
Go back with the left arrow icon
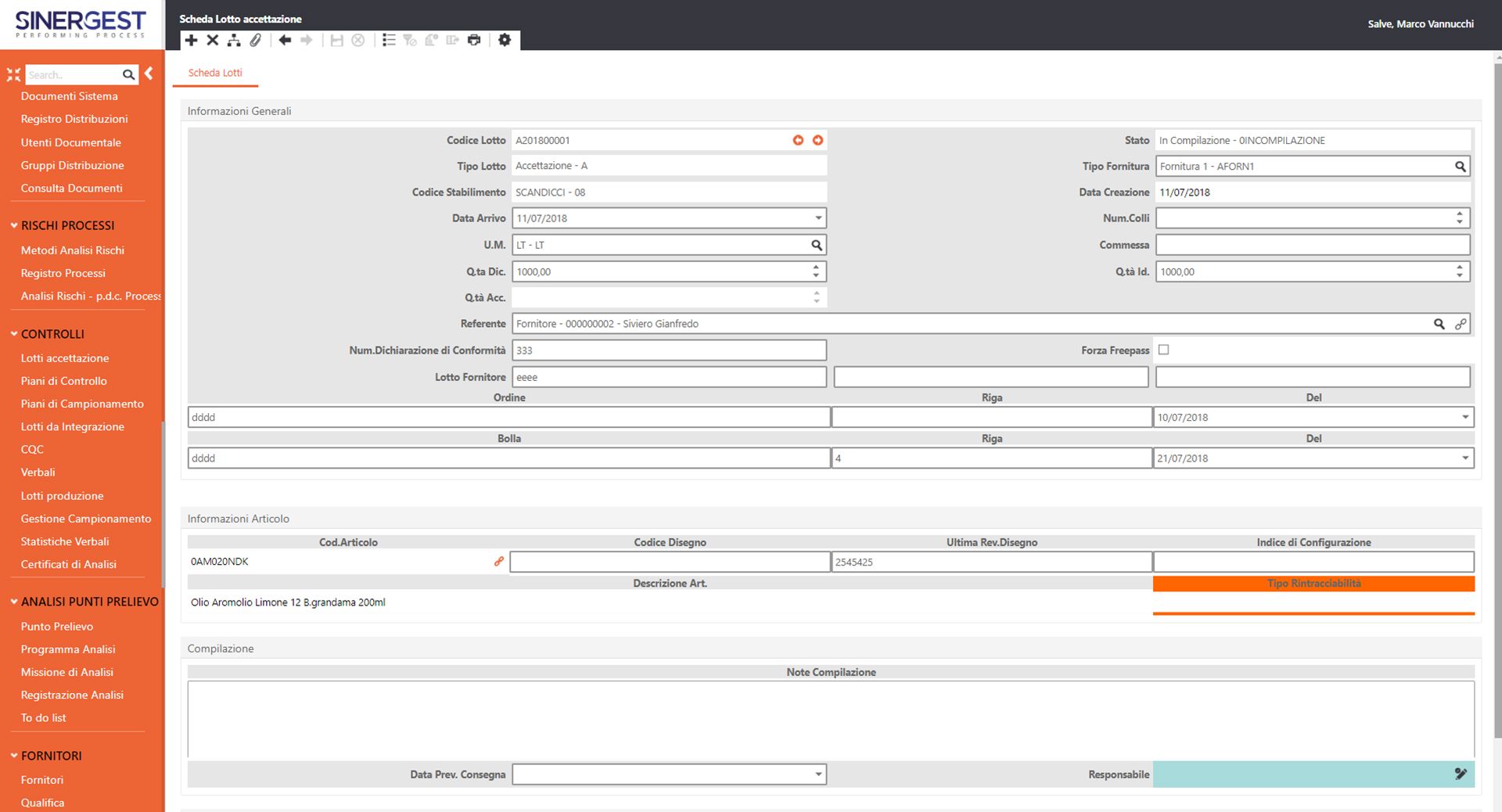[285, 40]
